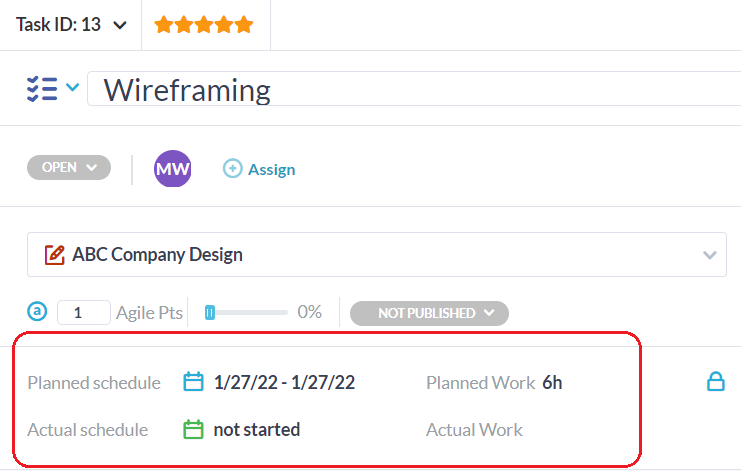Click the planned dates 1/27/22 - 1/27/22
The image size is (741, 471).
tap(284, 382)
